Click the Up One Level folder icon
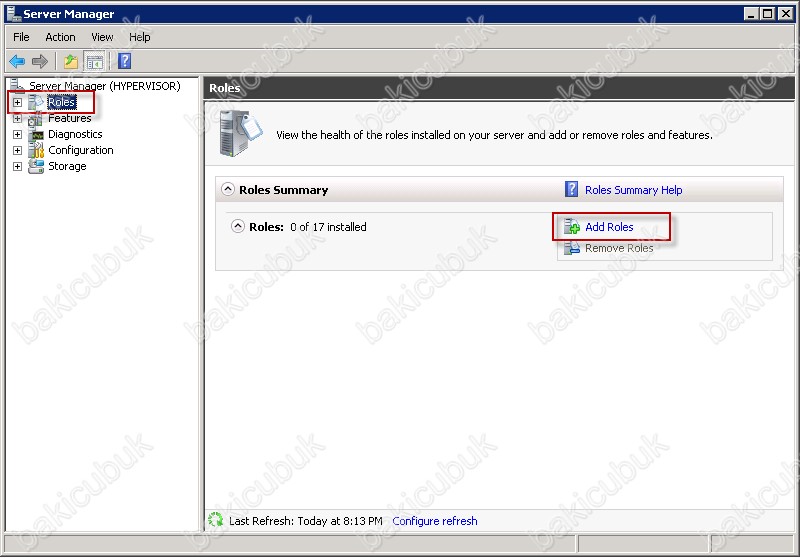Image resolution: width=800 pixels, height=558 pixels. click(x=71, y=62)
